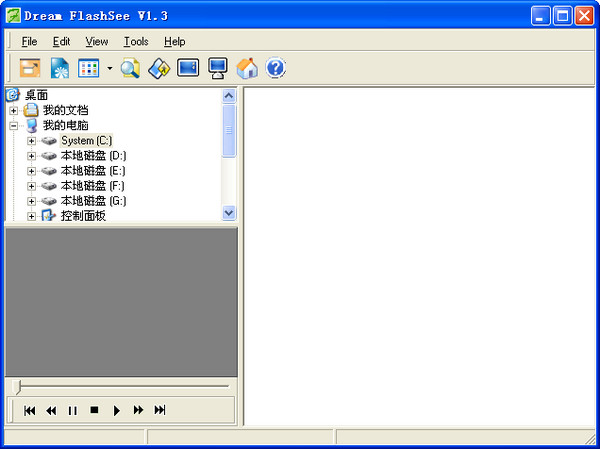Click the playback position slider handle
Image resolution: width=600 pixels, height=449 pixels.
(18, 386)
